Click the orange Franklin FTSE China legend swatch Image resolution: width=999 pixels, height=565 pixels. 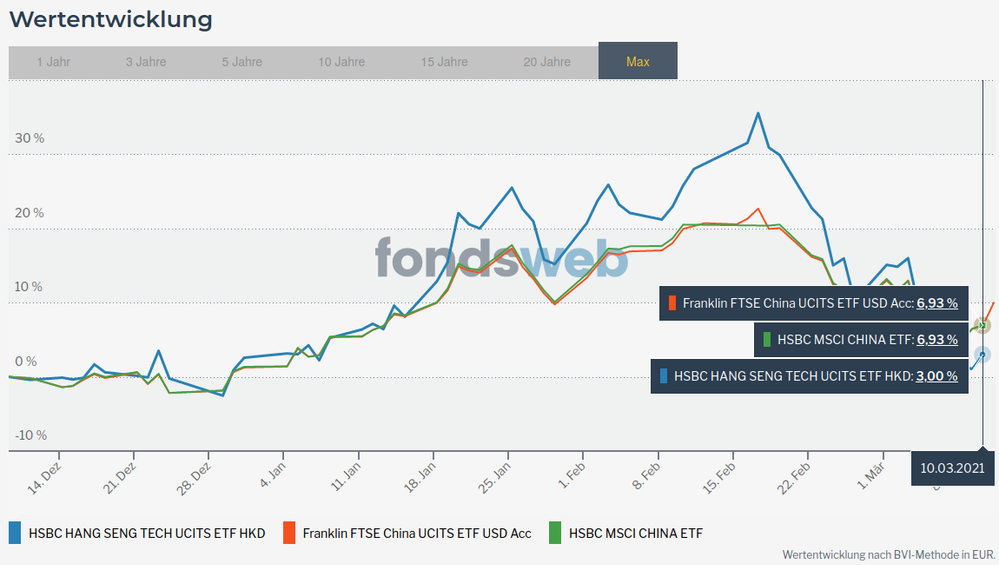290,533
